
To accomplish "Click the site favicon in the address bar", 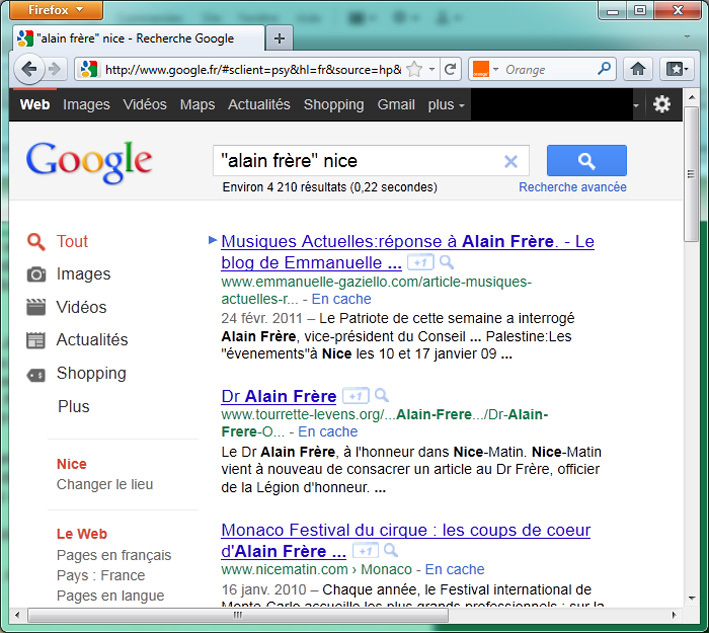I will pyautogui.click(x=89, y=69).
